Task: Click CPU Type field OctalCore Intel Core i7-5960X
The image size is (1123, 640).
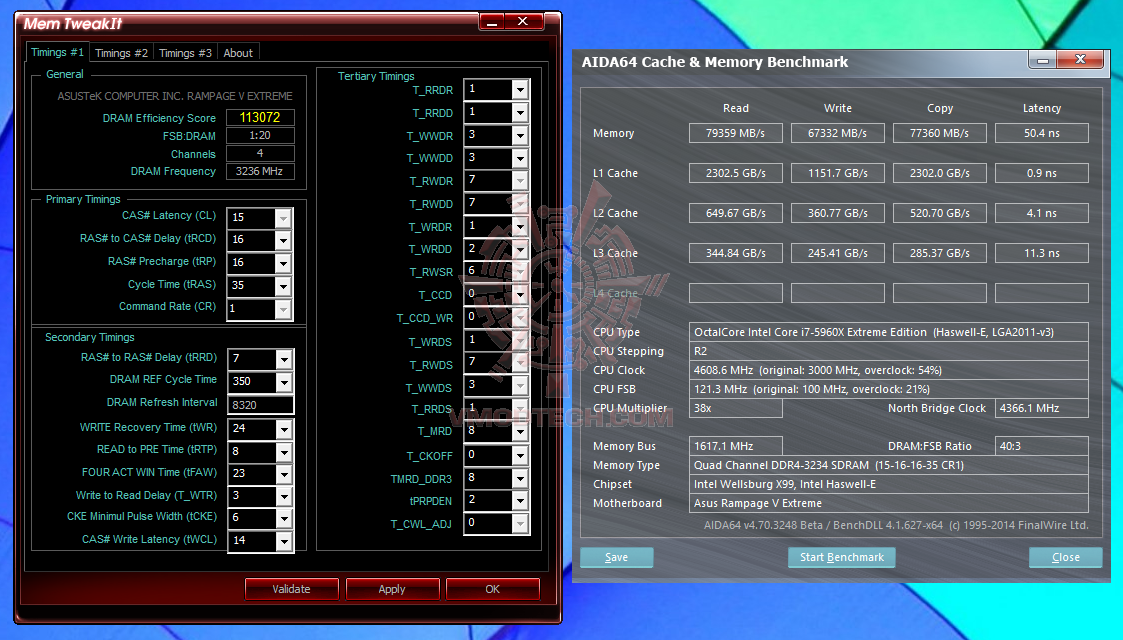Action: (x=889, y=332)
